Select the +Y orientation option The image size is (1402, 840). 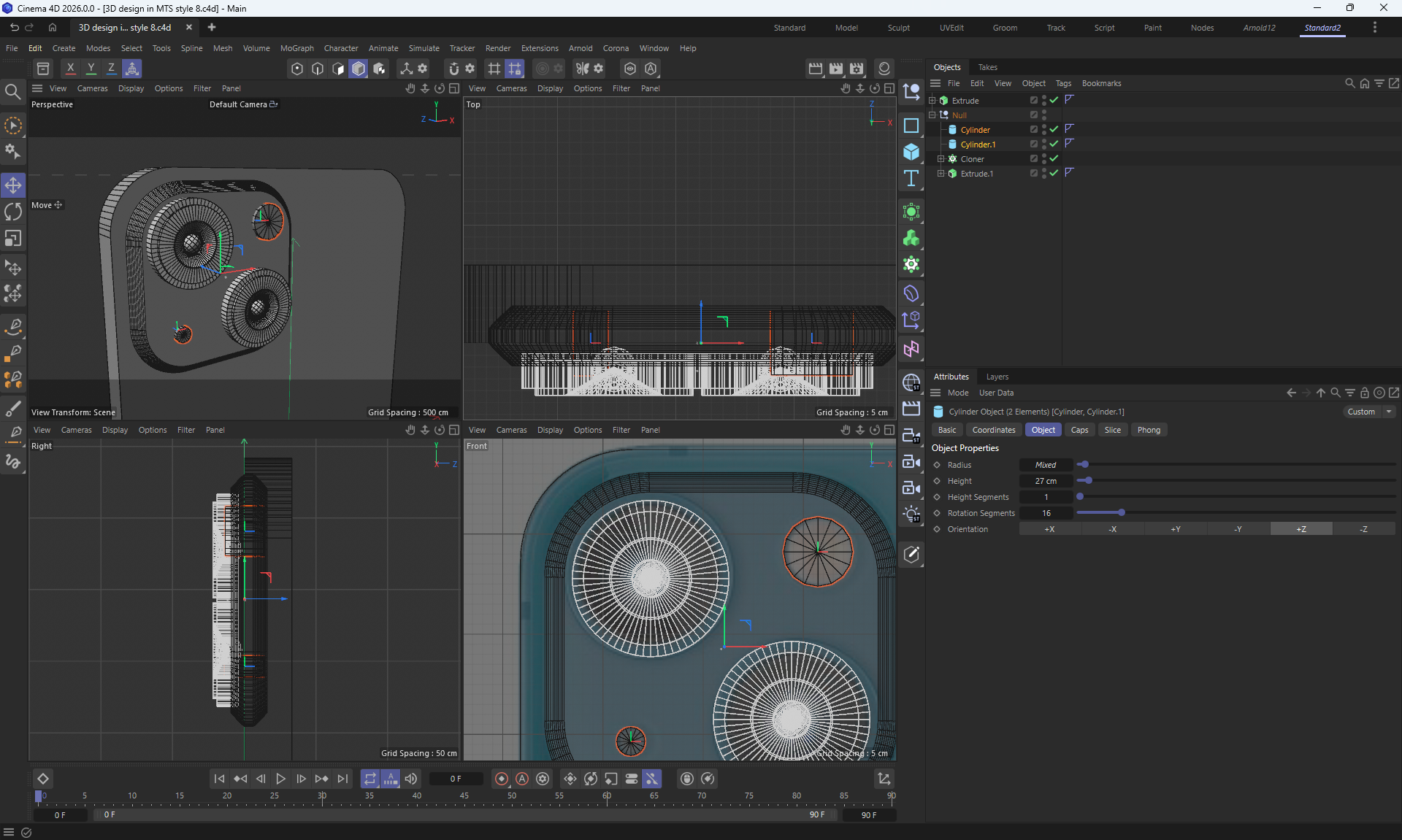1176,529
